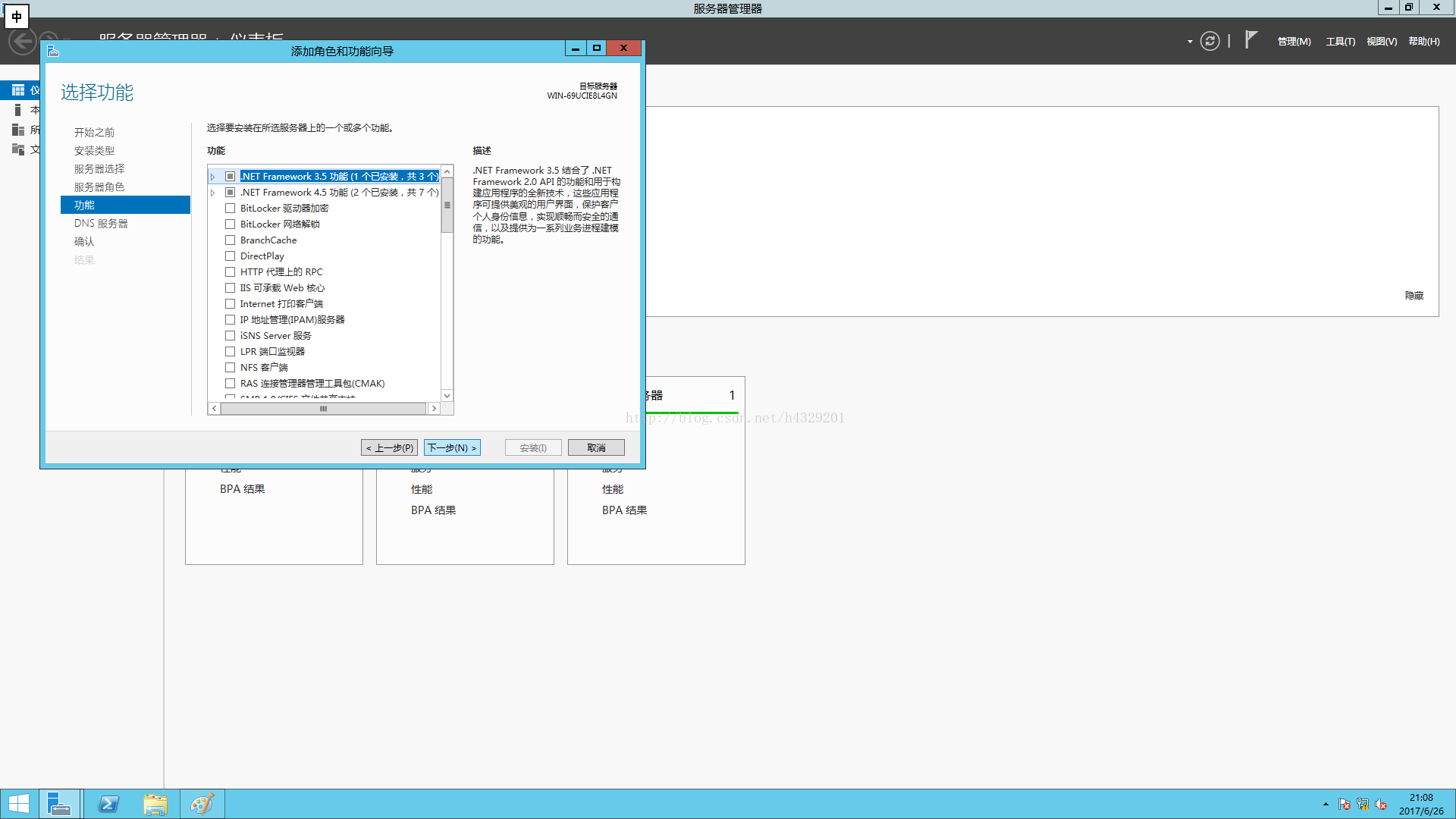The width and height of the screenshot is (1456, 819).
Task: Select the dashboard icon in left sidebar
Action: point(18,90)
